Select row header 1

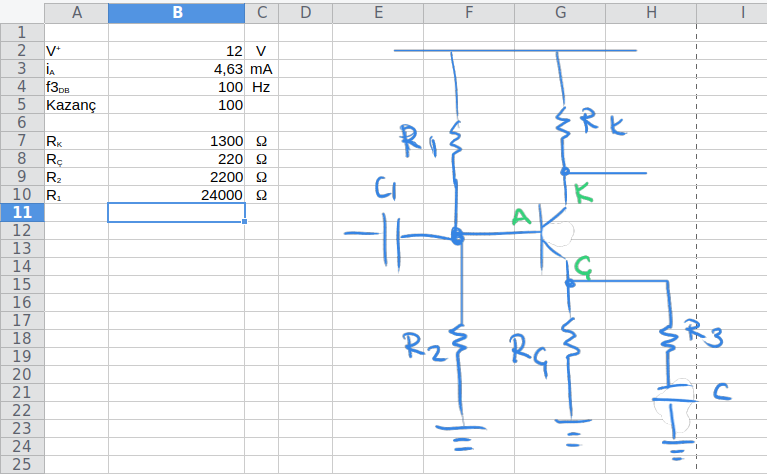tap(22, 33)
